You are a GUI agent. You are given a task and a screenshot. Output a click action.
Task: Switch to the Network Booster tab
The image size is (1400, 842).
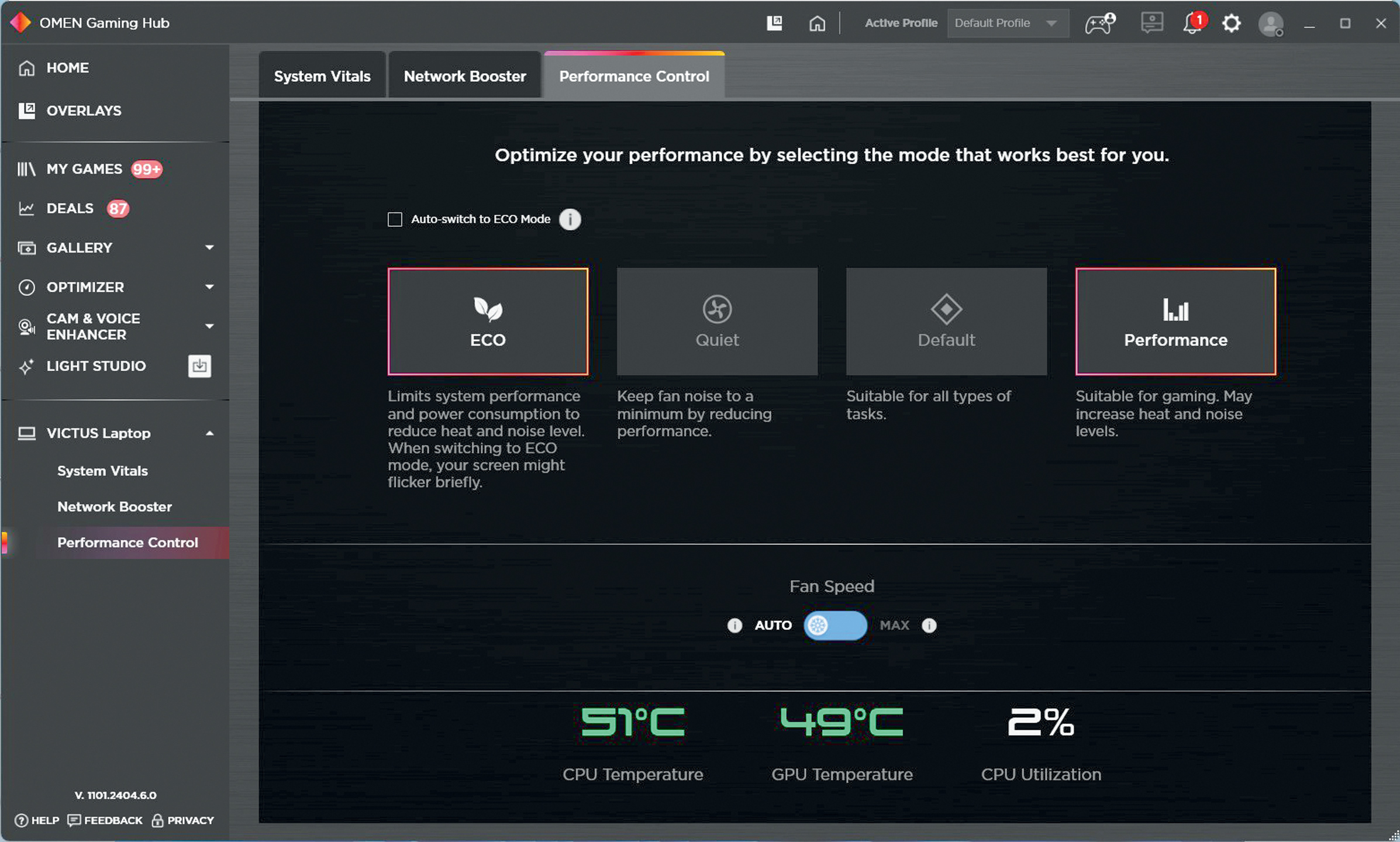coord(465,76)
